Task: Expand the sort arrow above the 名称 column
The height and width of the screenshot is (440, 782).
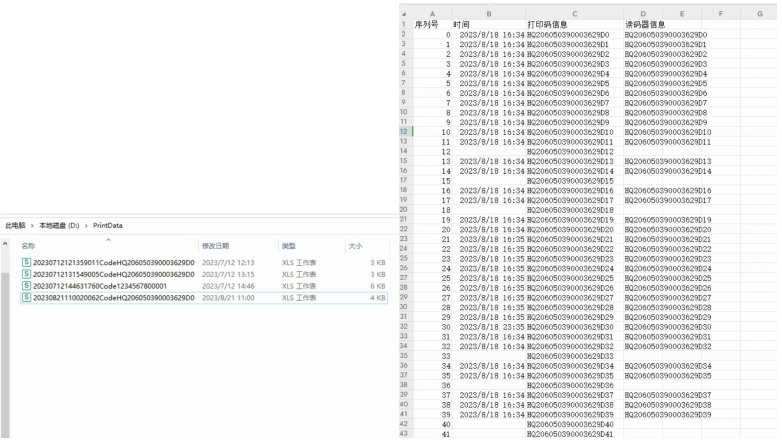Action: tap(107, 239)
